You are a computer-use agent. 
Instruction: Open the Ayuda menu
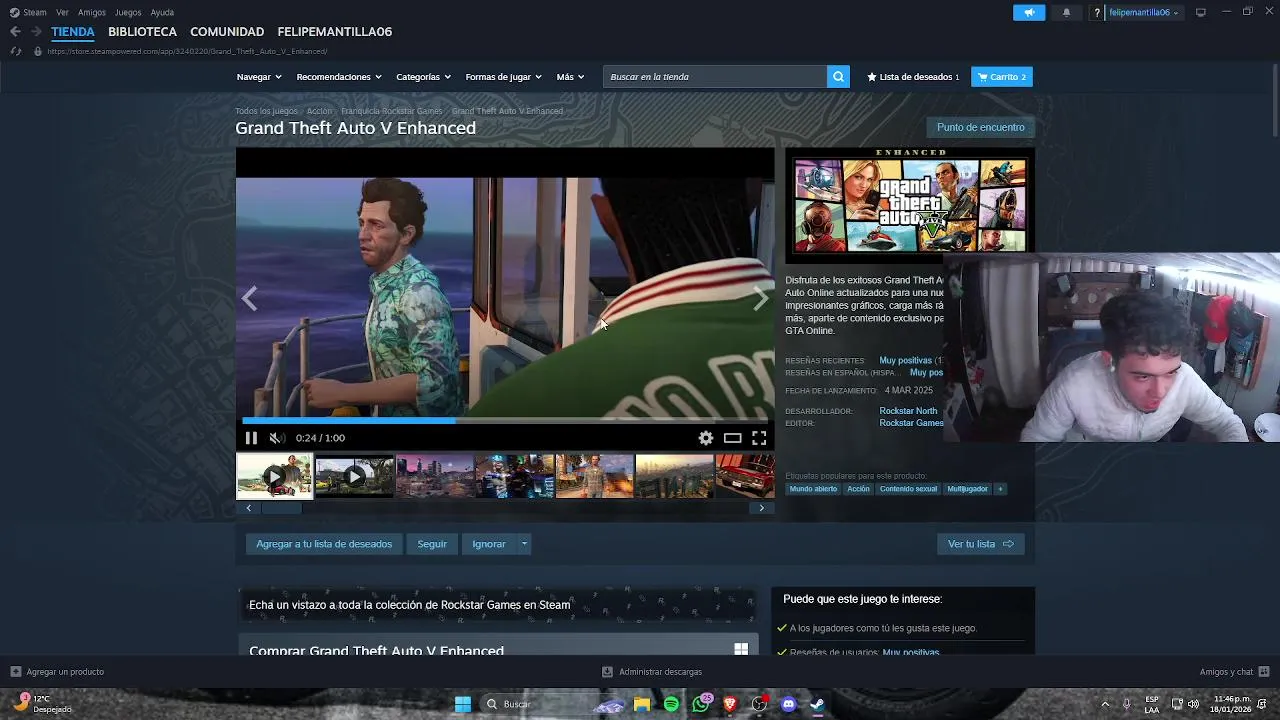pyautogui.click(x=162, y=12)
